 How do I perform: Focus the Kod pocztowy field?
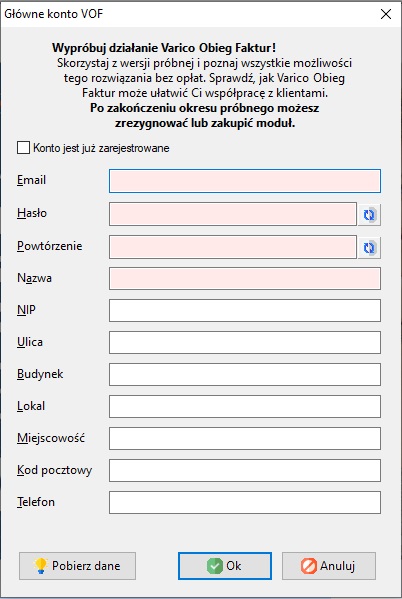coord(245,470)
